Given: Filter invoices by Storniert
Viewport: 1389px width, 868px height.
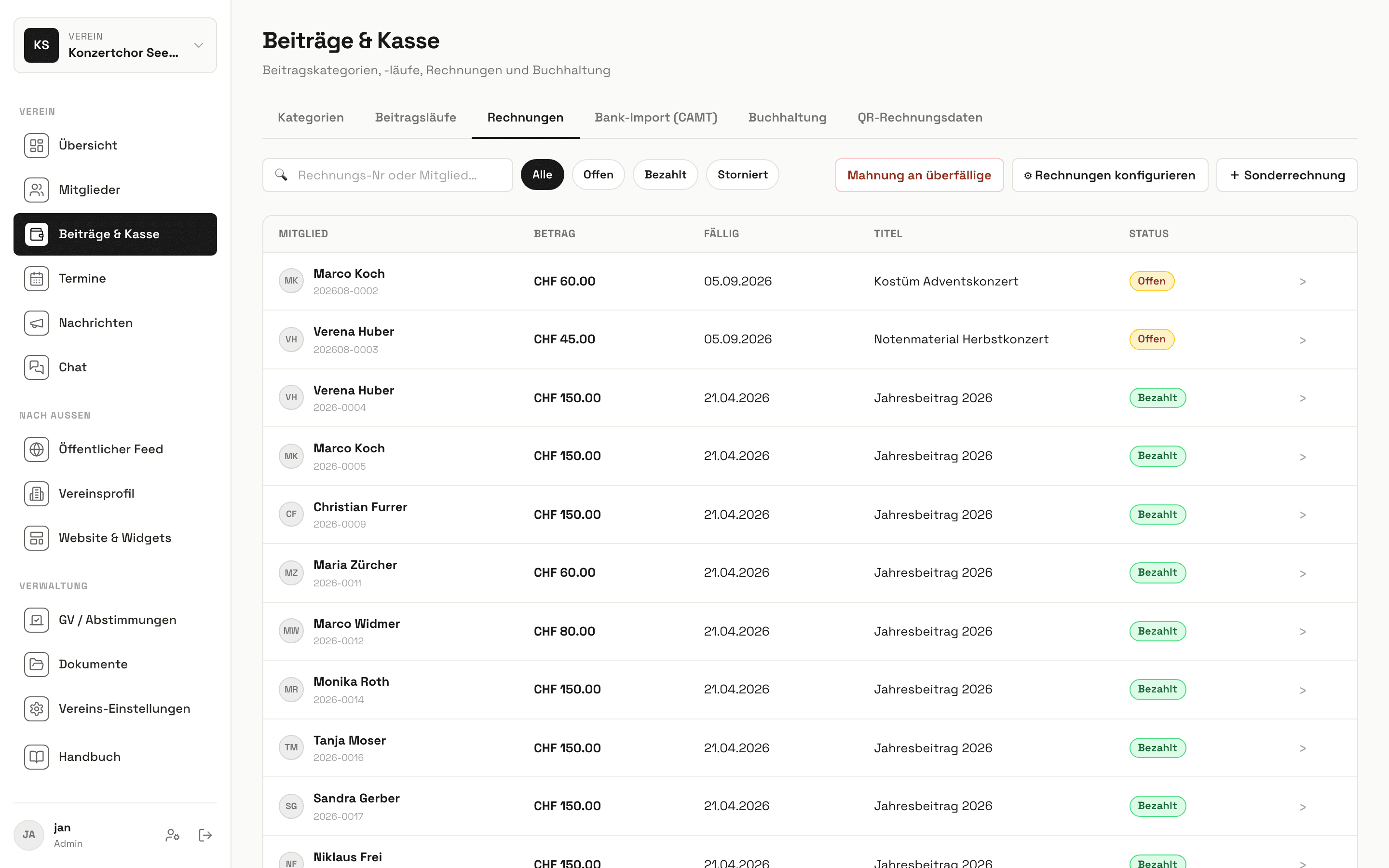Looking at the screenshot, I should pos(742,175).
